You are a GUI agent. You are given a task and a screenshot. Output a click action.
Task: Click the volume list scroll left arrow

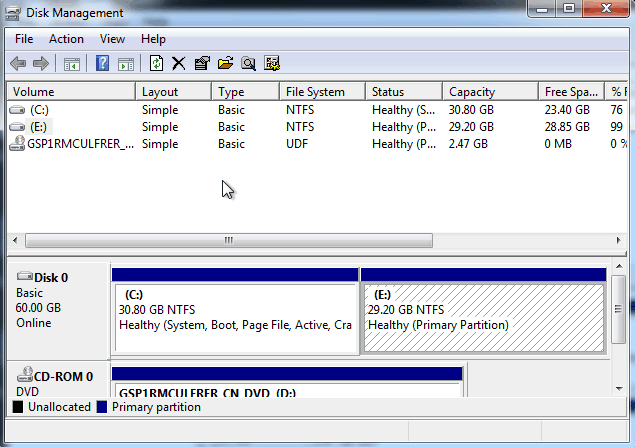15,241
